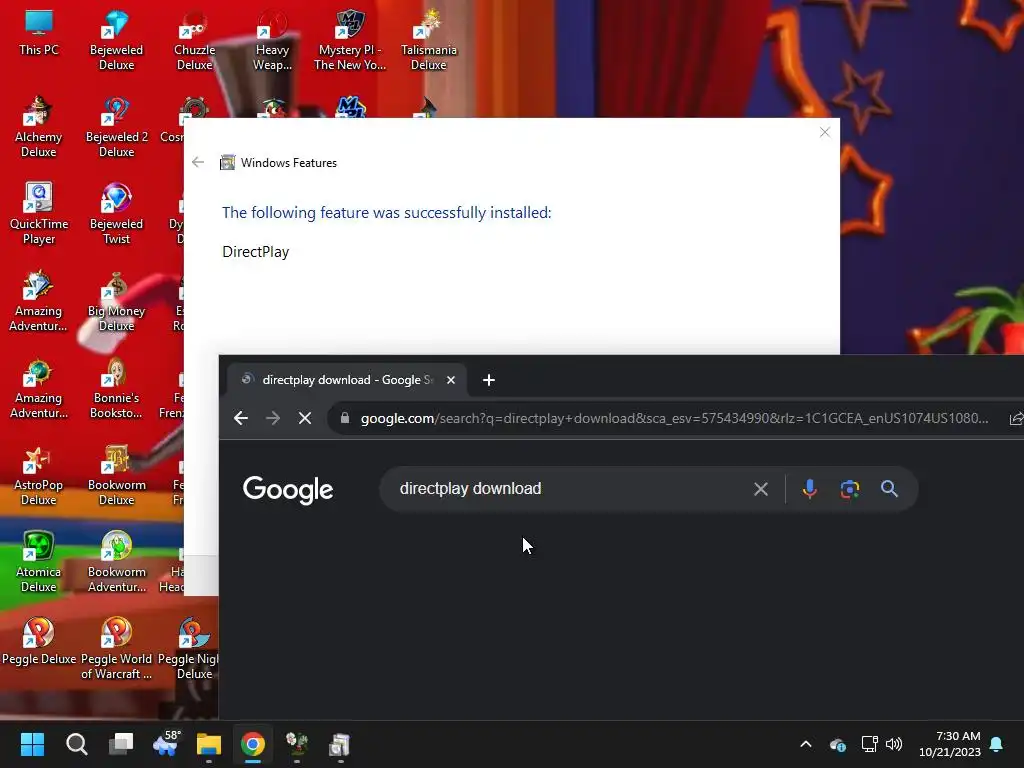Click the directplay download search field
The image size is (1024, 768).
point(568,488)
